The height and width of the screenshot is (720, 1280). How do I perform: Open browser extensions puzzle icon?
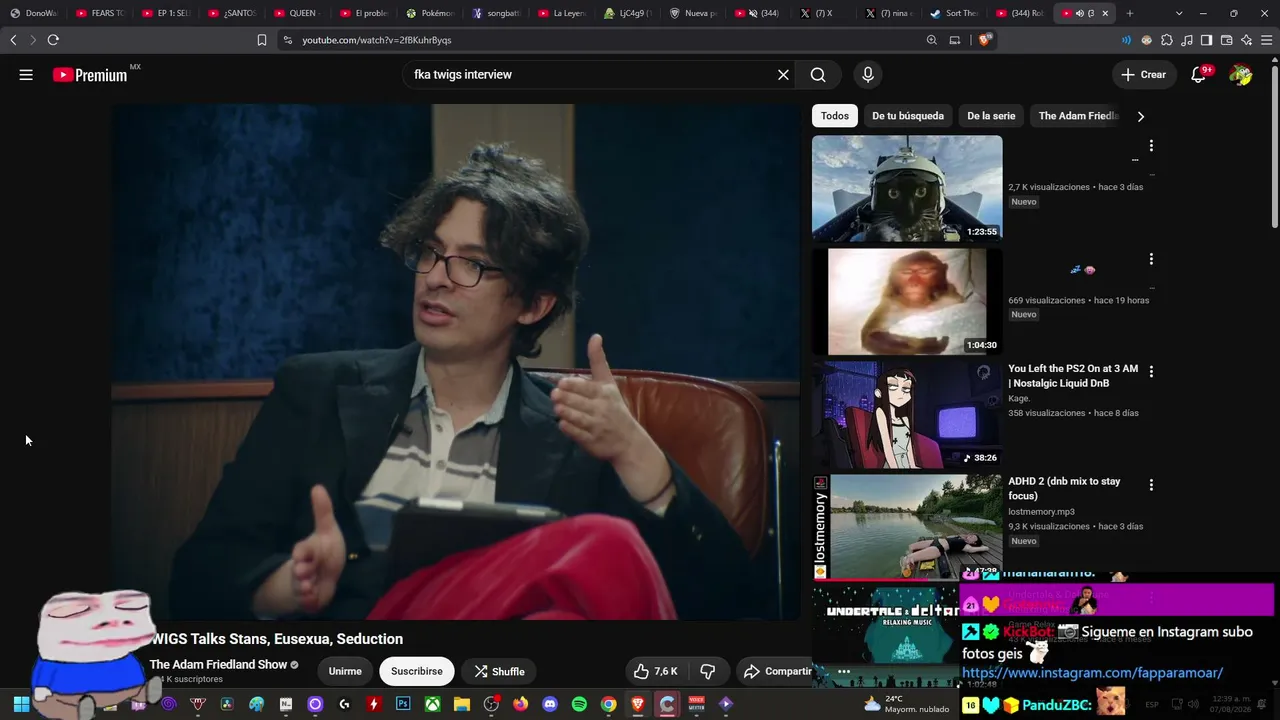[x=1167, y=40]
